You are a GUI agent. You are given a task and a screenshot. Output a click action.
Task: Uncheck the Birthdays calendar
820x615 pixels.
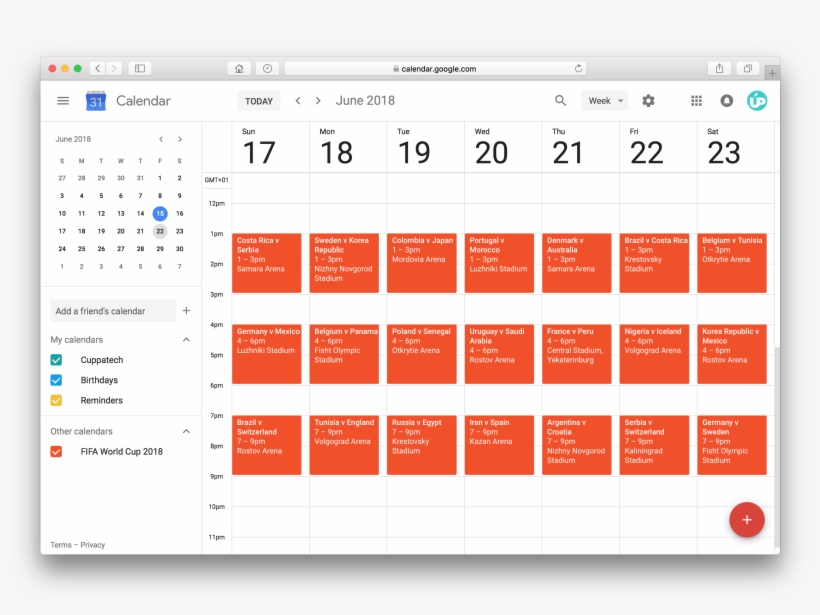click(57, 380)
